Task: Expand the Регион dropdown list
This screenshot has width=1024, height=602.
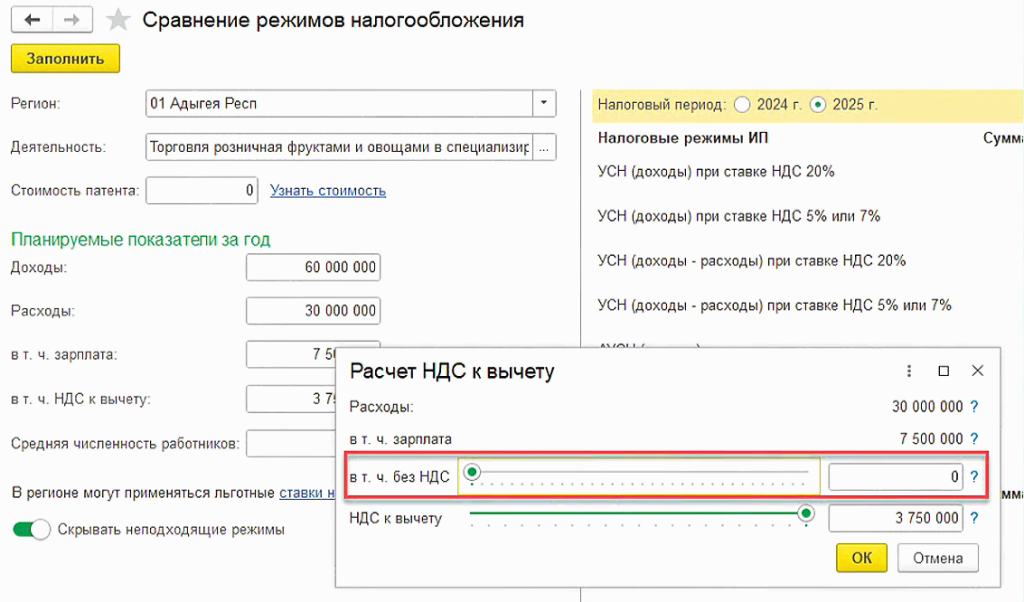Action: pos(544,103)
